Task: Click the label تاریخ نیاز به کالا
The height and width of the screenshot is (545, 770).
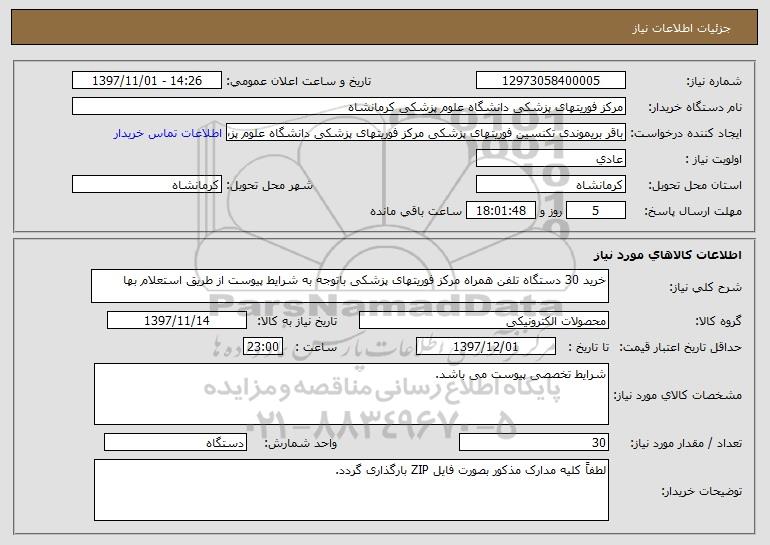Action: 298,321
